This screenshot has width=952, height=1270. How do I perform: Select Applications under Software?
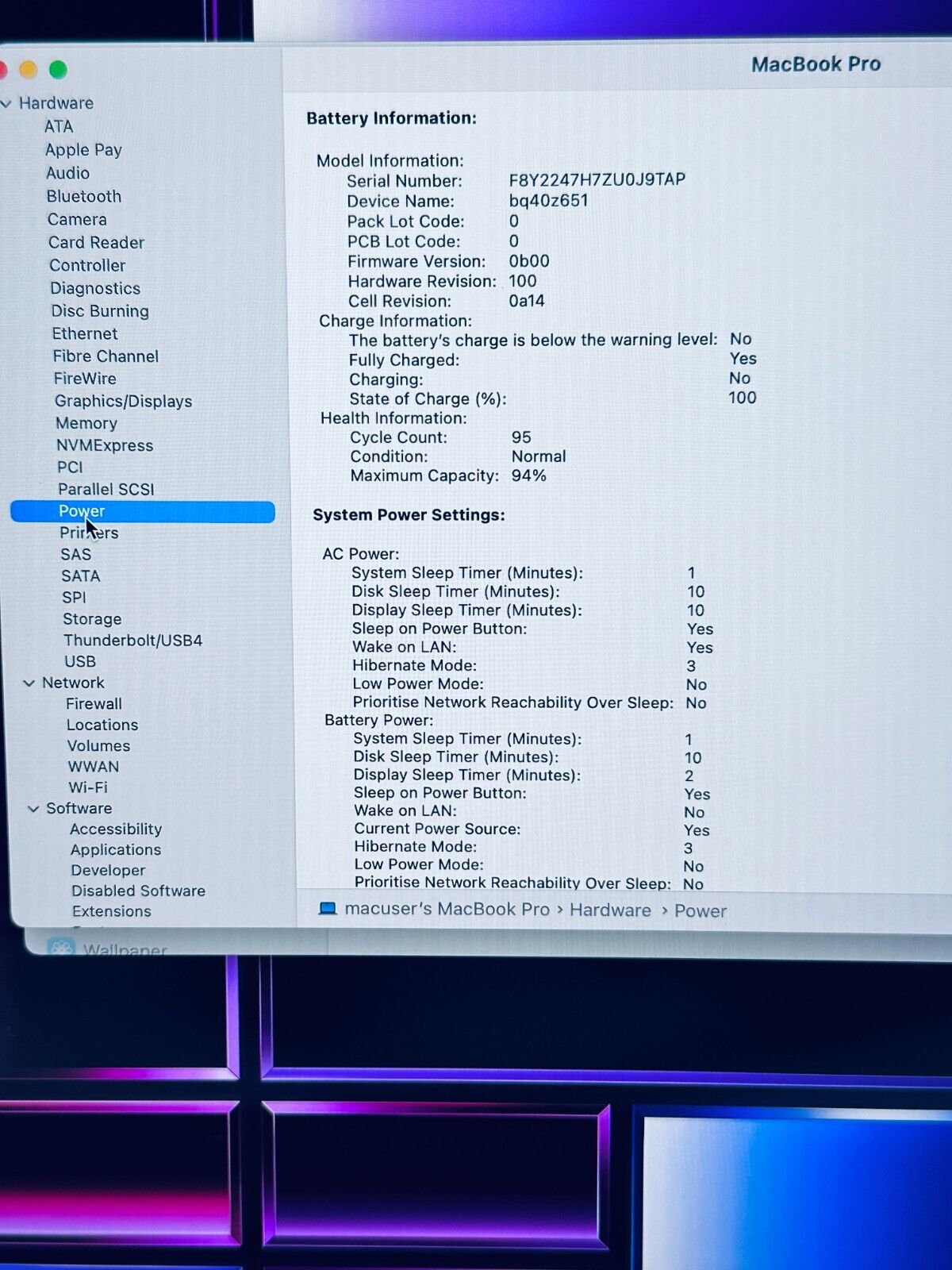(115, 849)
